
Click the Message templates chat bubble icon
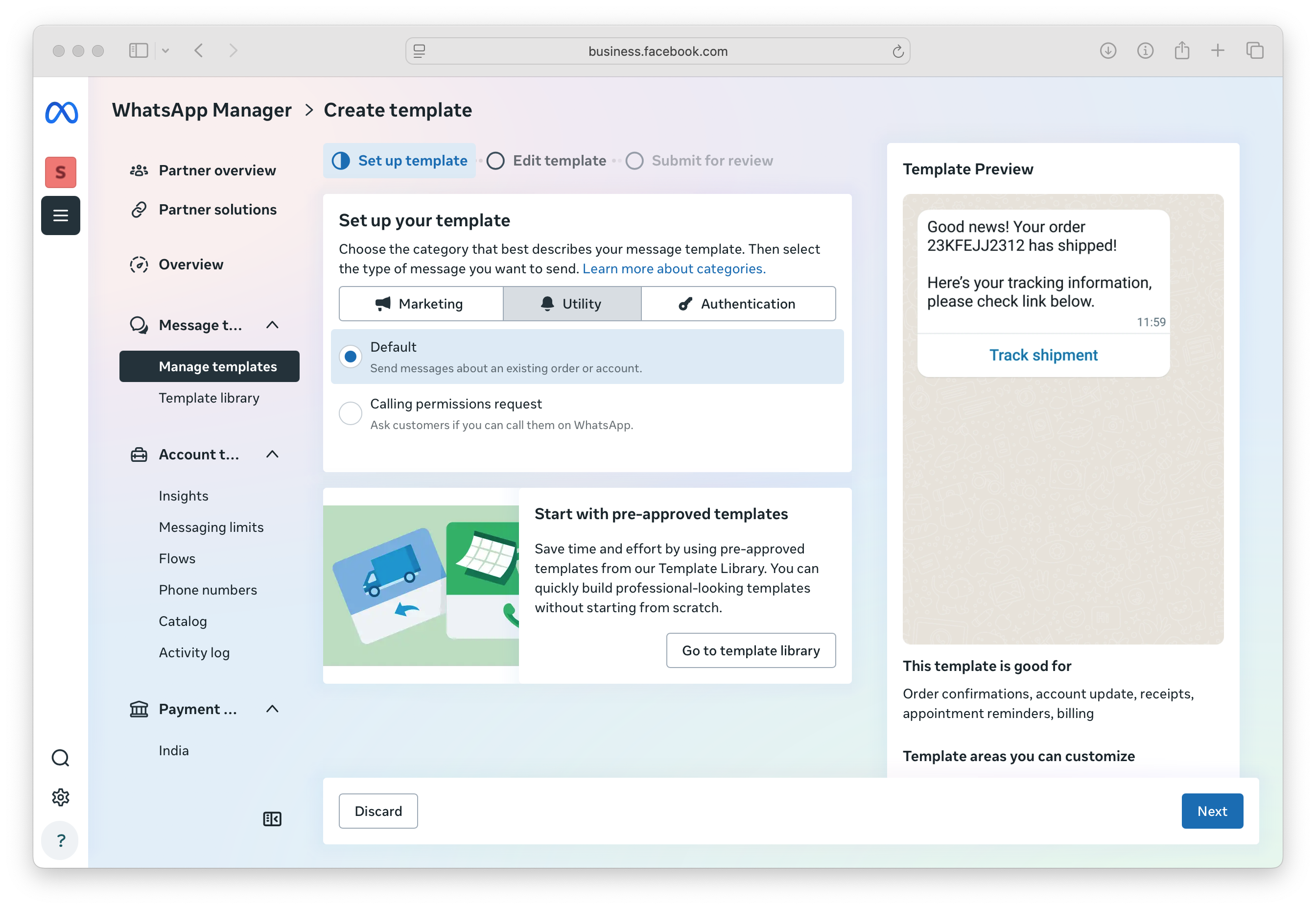139,325
